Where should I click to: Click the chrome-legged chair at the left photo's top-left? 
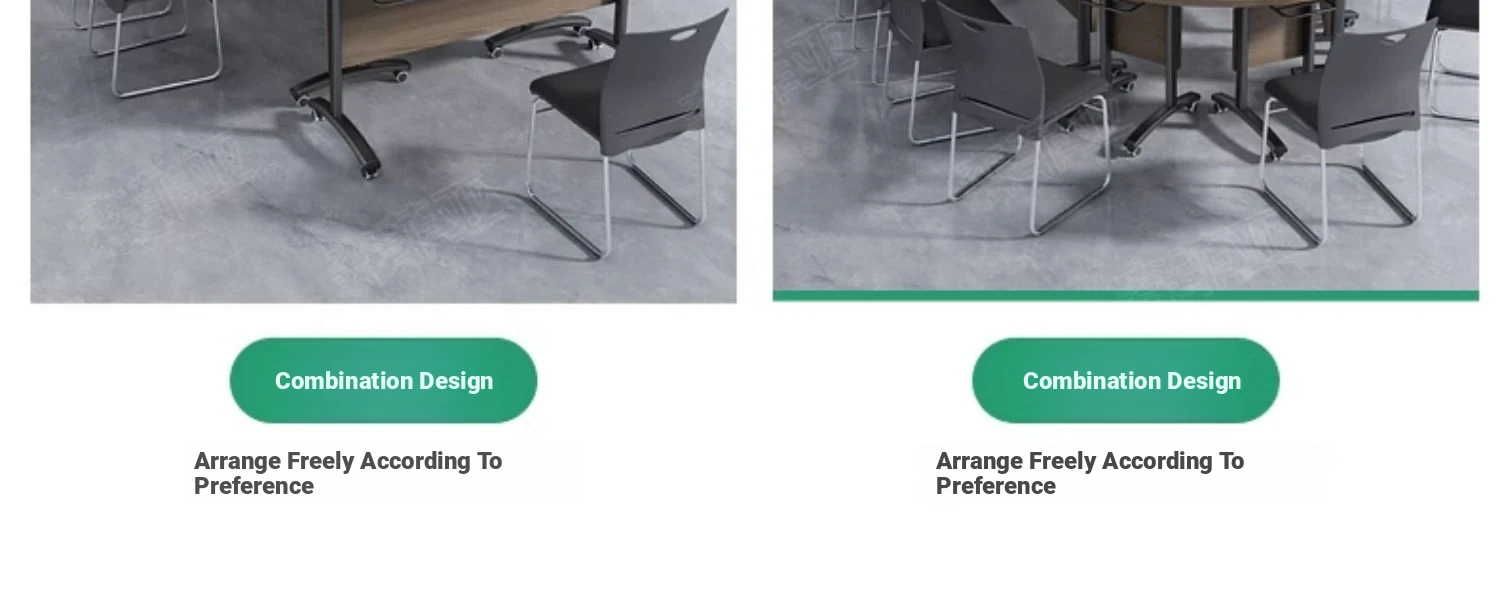(150, 45)
